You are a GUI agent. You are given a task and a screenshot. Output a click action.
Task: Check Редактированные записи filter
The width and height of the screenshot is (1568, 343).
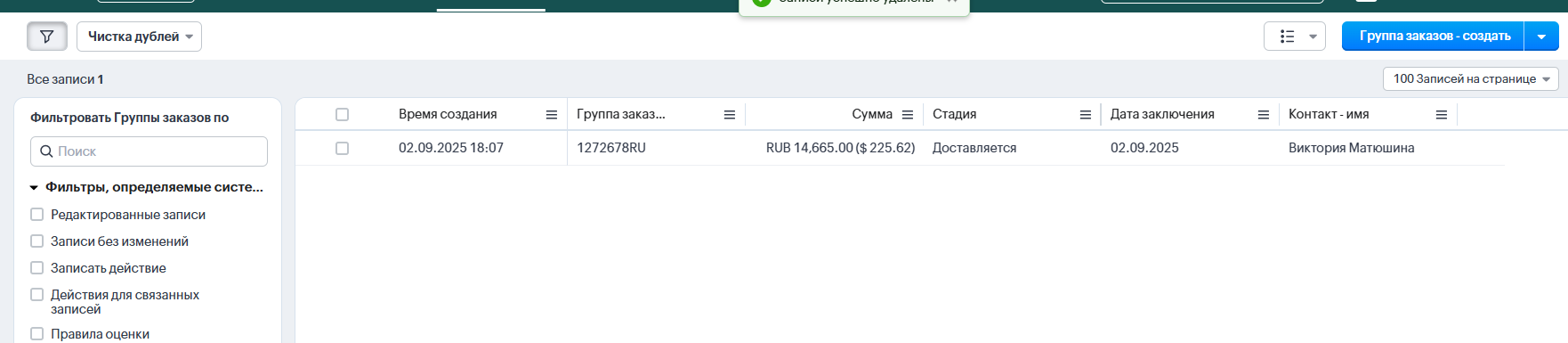(36, 215)
